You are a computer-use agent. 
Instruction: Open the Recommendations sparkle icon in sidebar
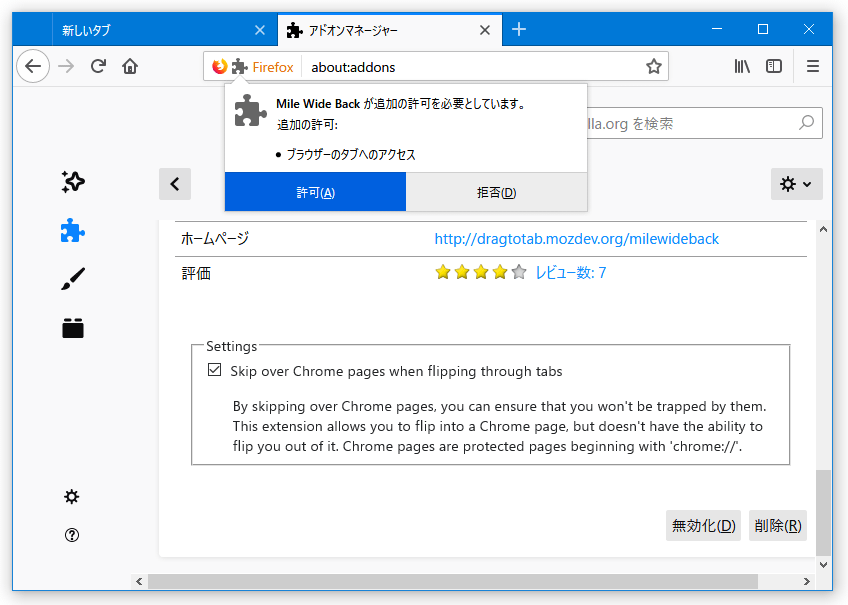pyautogui.click(x=73, y=182)
